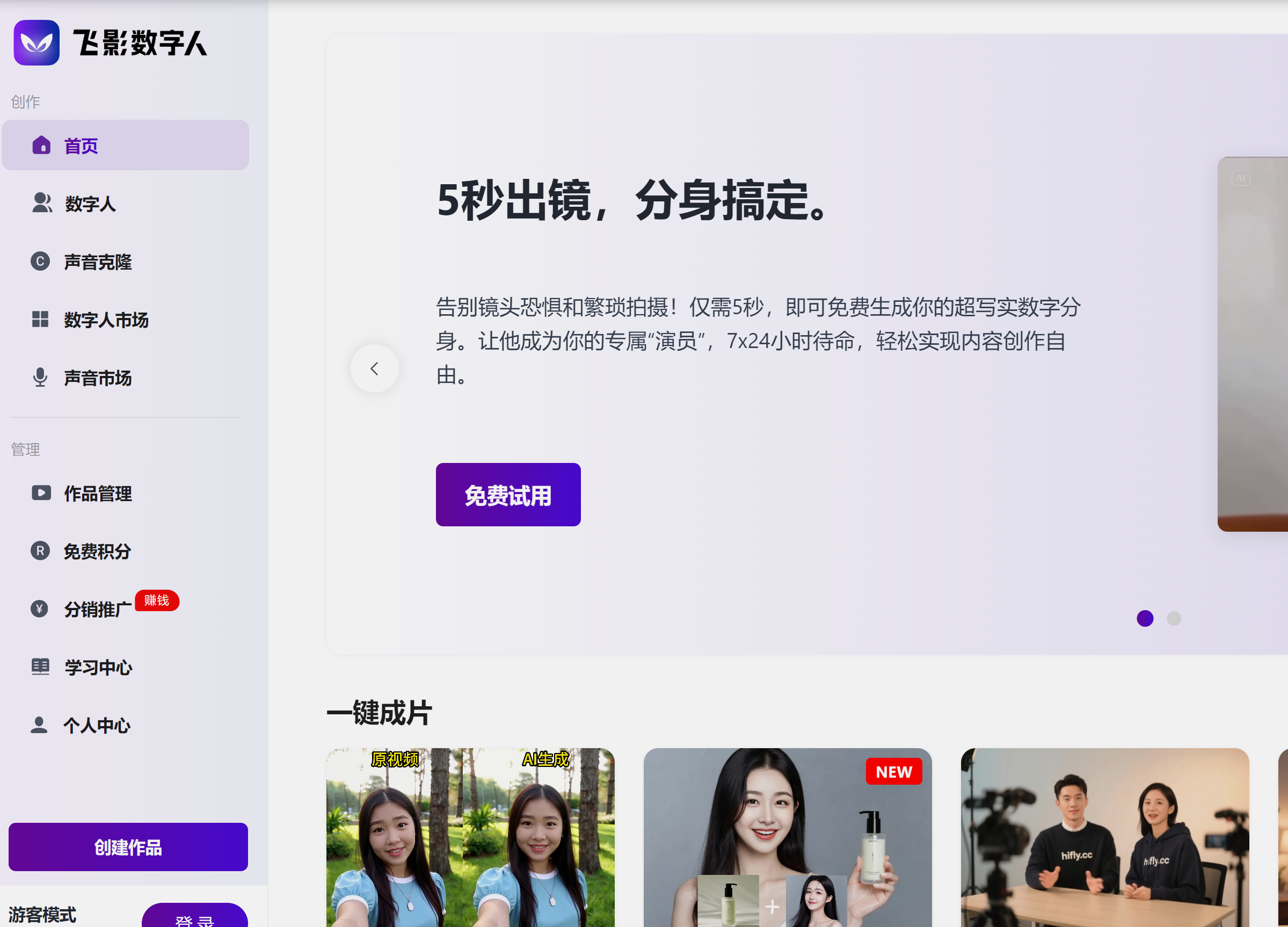Open the 数字人 section from sidebar
The image size is (1288, 927).
(90, 205)
